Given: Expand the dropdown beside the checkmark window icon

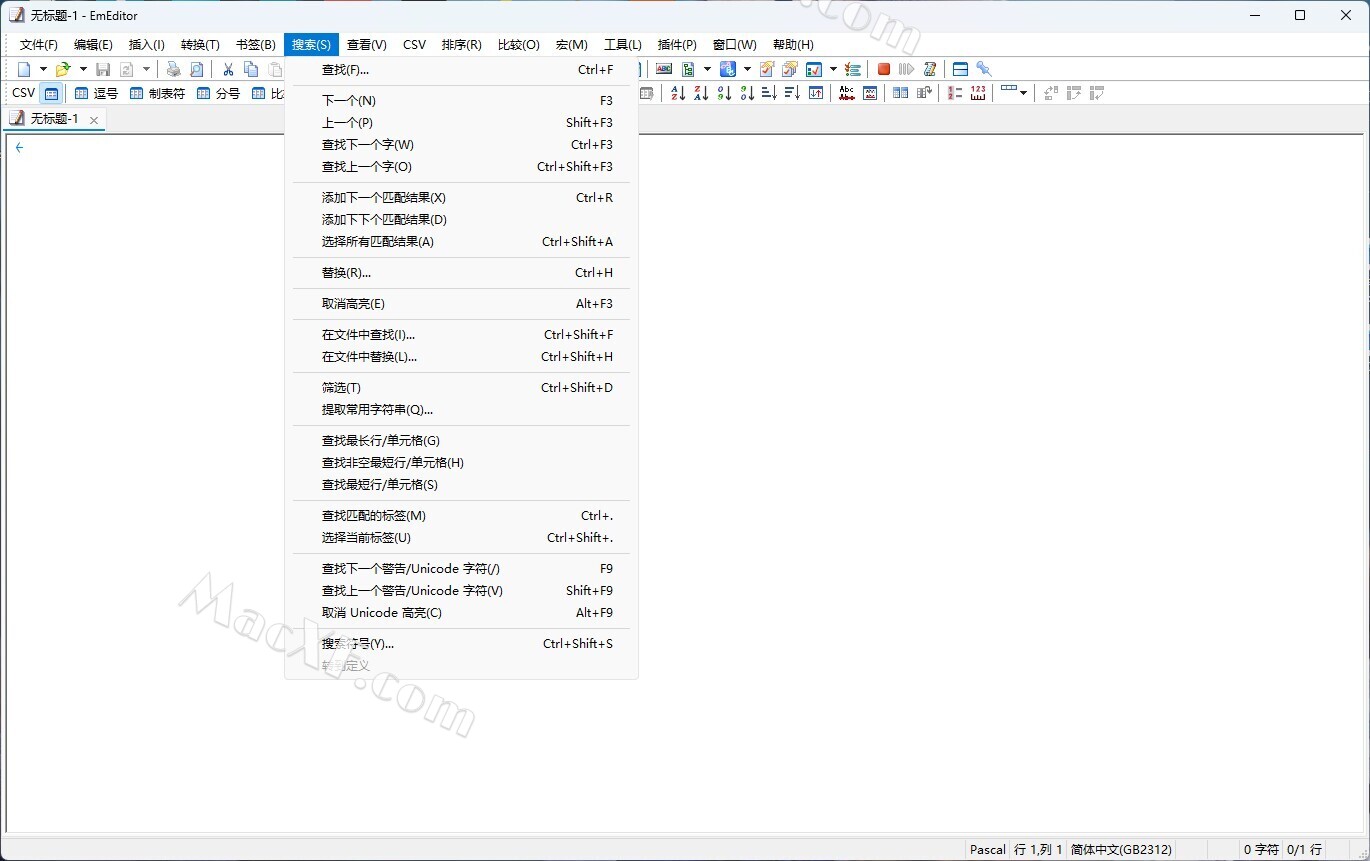Looking at the screenshot, I should pos(833,69).
